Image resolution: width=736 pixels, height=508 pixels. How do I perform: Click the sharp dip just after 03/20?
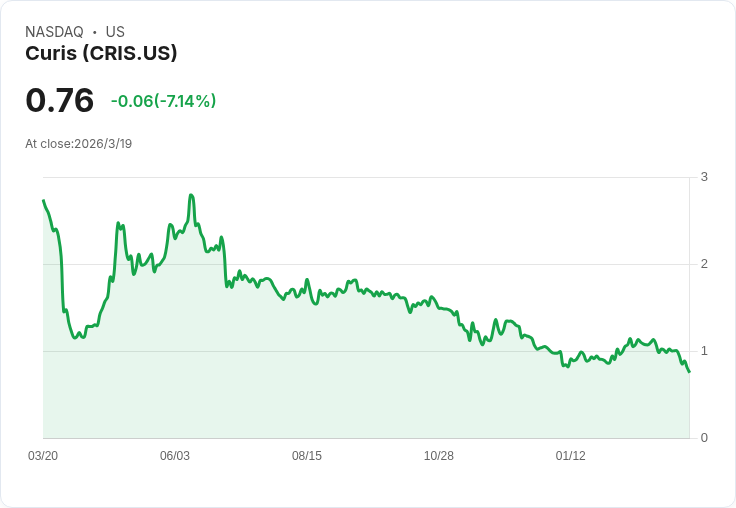(75, 337)
